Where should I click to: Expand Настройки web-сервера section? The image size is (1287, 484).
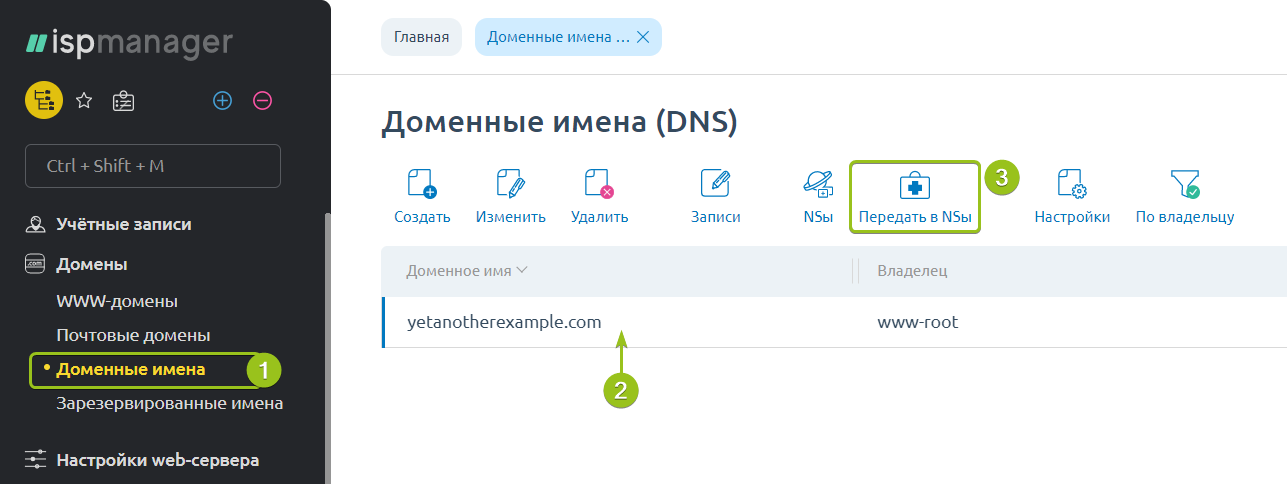pos(158,460)
